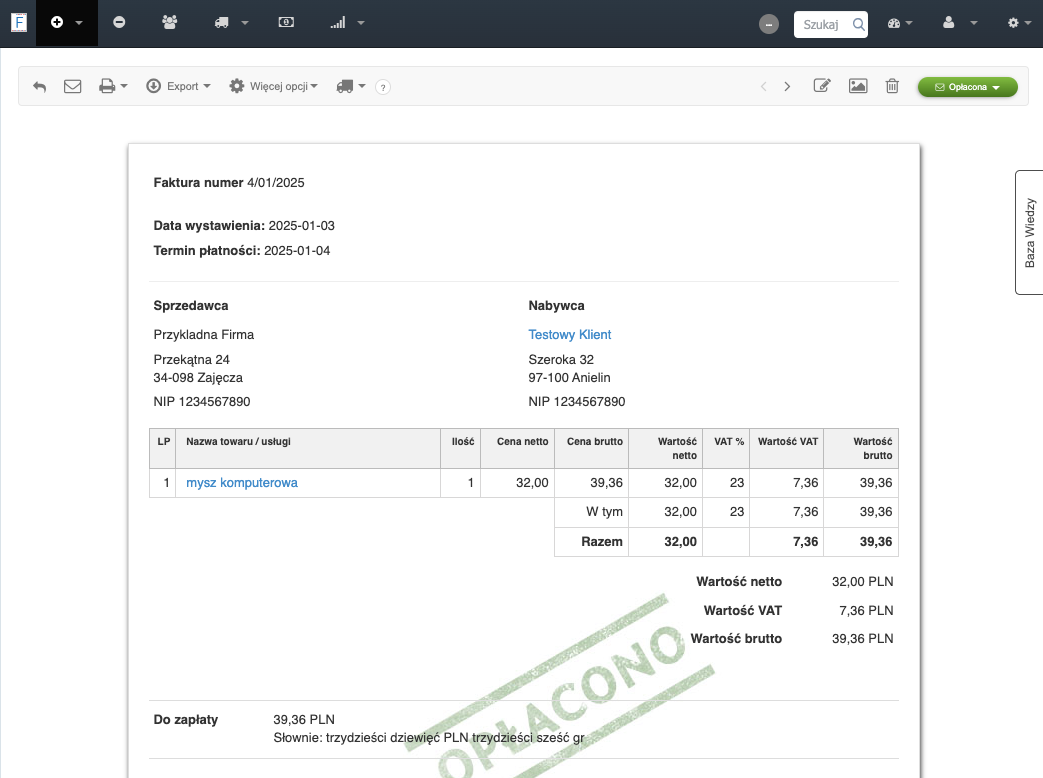Click the Przekątna 24 address line
This screenshot has width=1043, height=778.
pyautogui.click(x=192, y=360)
